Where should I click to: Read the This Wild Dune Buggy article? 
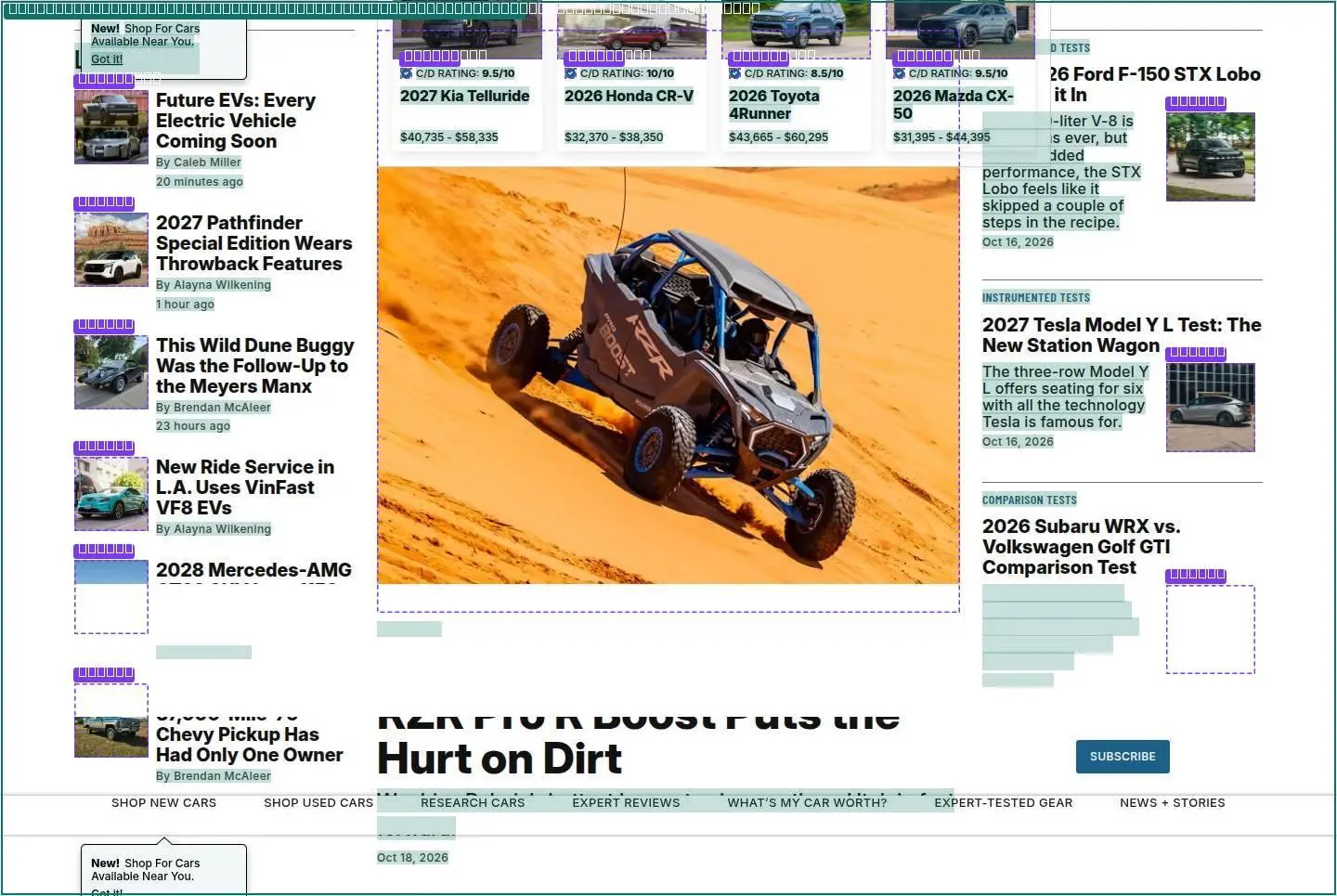coord(254,366)
